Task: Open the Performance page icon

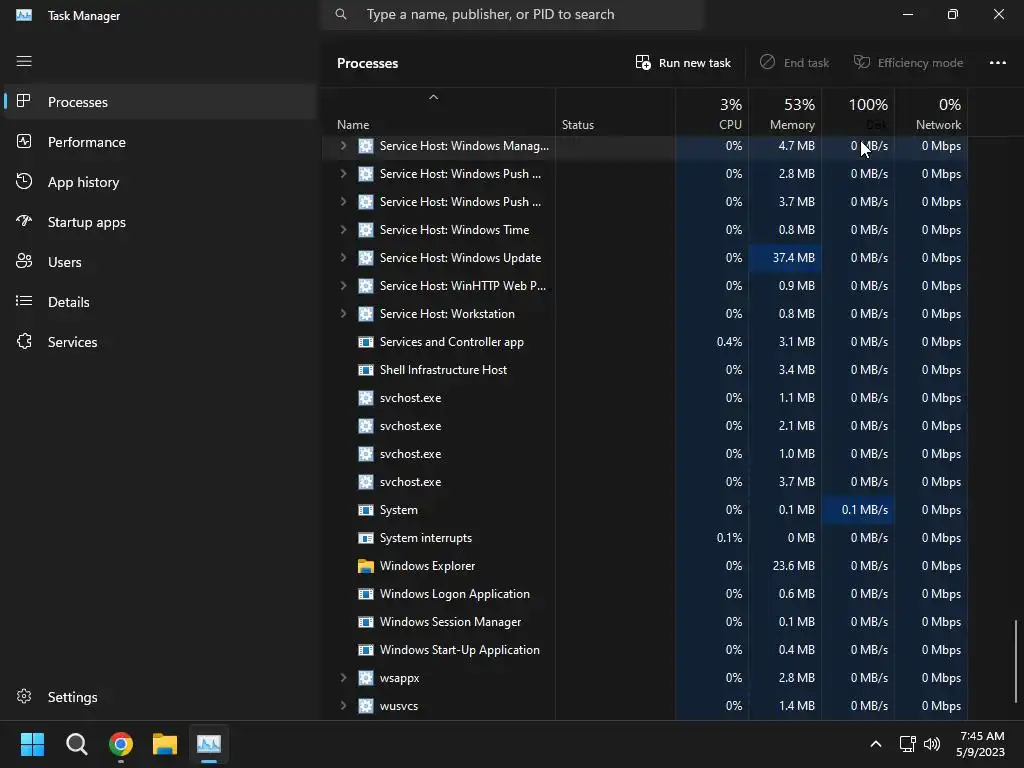Action: (24, 142)
